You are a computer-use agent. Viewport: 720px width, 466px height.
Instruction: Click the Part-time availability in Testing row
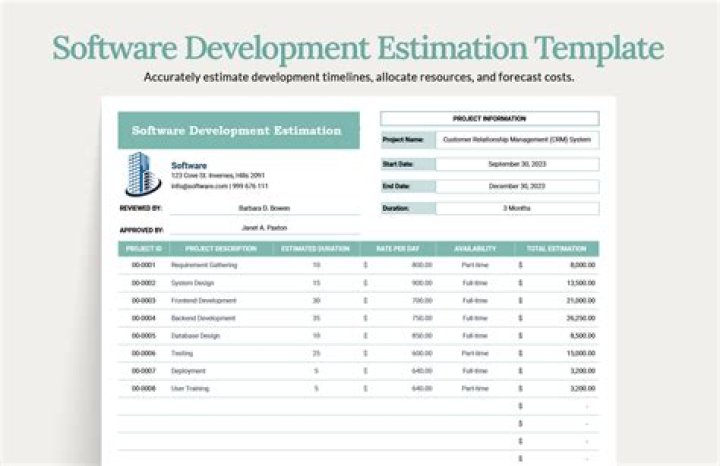click(475, 353)
